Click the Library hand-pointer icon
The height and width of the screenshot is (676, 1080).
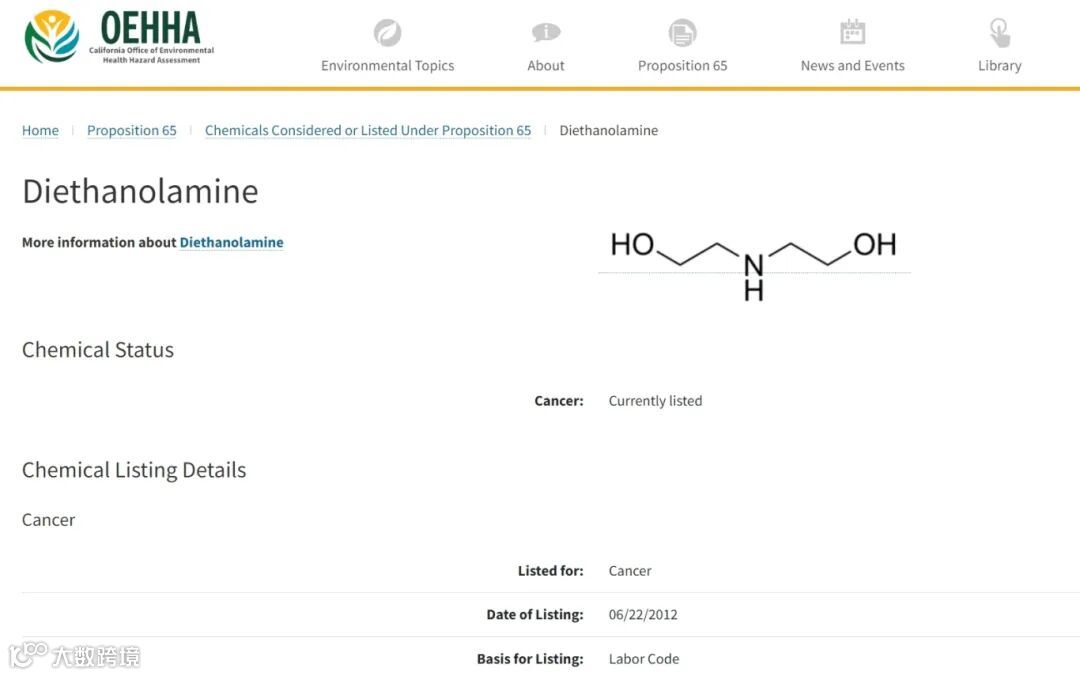[x=999, y=32]
